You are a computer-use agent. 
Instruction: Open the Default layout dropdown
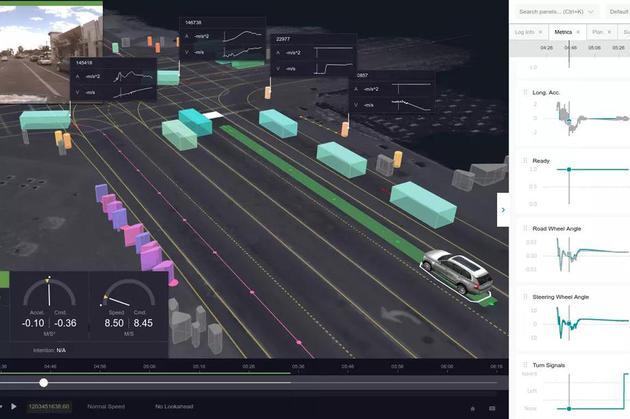click(618, 11)
